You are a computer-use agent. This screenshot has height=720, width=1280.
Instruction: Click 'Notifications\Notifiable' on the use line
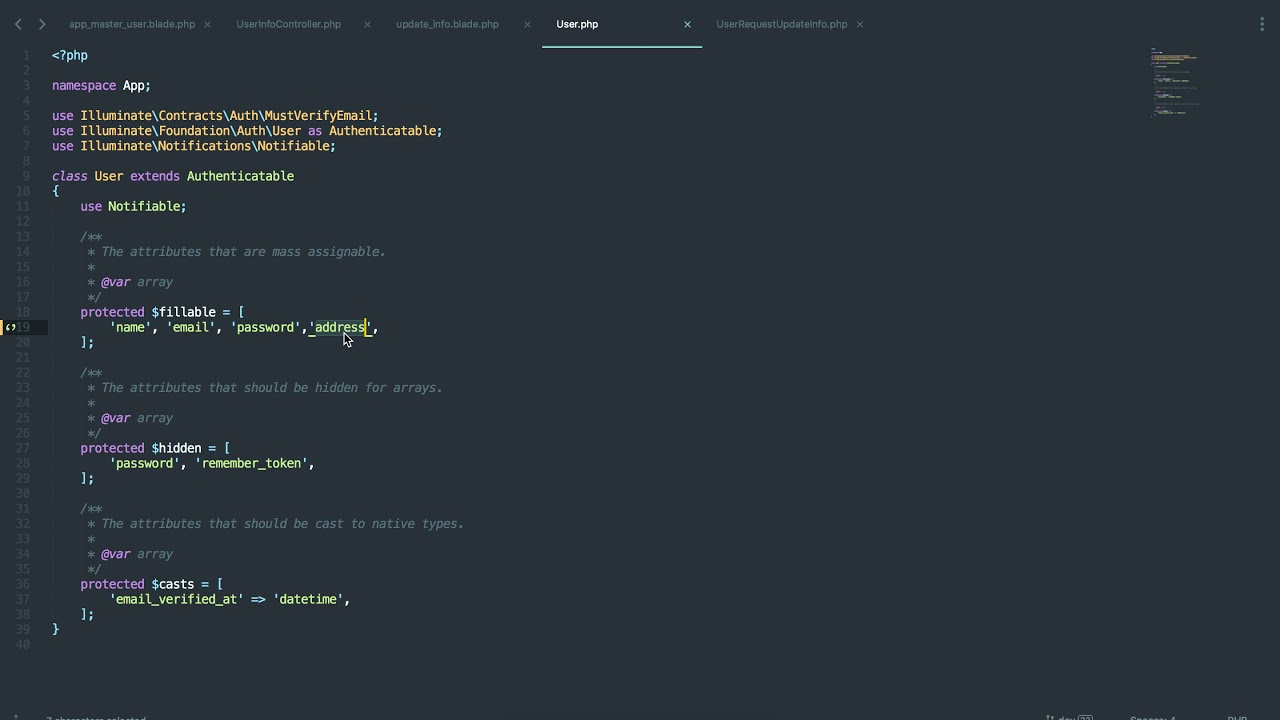coord(244,146)
